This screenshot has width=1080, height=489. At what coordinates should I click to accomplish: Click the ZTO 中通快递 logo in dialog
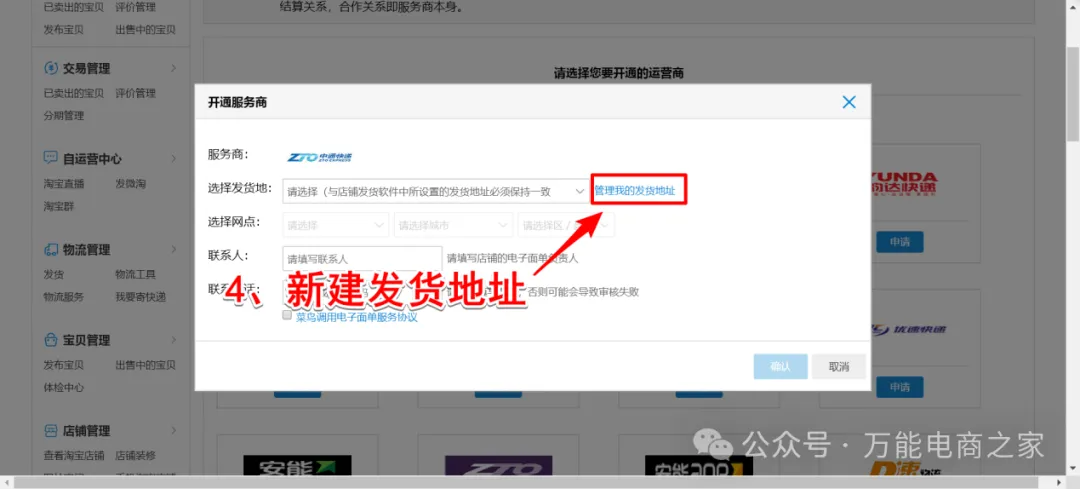click(319, 157)
